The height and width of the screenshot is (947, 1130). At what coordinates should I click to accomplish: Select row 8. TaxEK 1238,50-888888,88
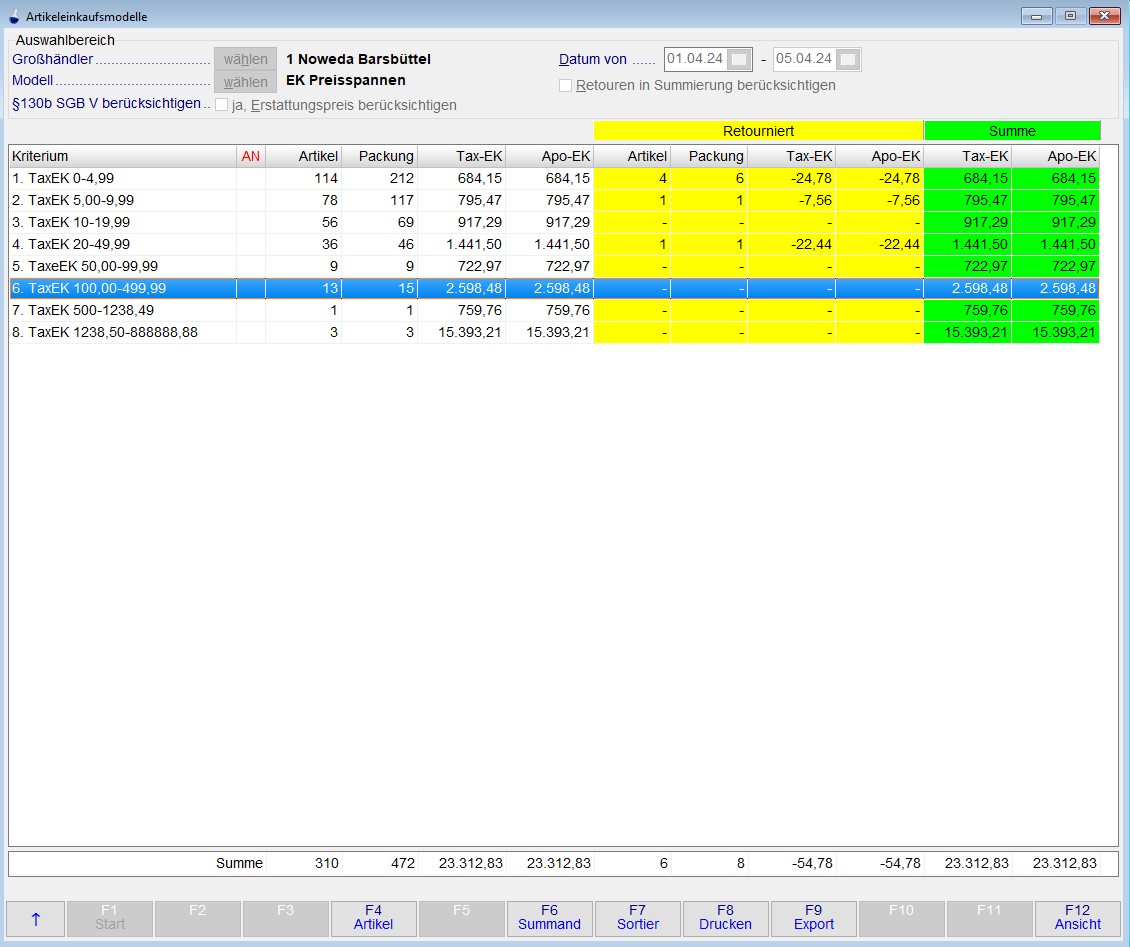point(122,332)
